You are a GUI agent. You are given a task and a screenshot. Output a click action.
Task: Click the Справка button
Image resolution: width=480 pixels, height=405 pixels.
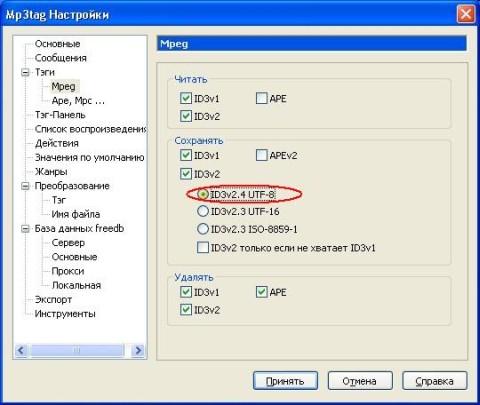(435, 381)
